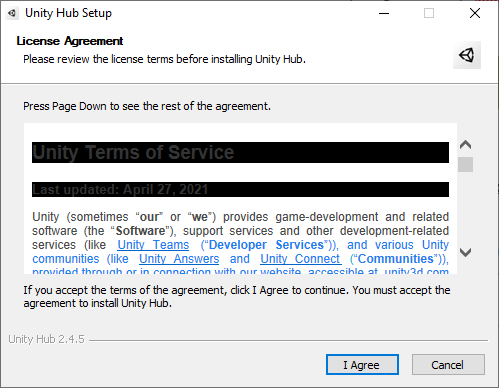Click the disabled maximize window button
Screen dimensions: 499x388
pos(429,13)
